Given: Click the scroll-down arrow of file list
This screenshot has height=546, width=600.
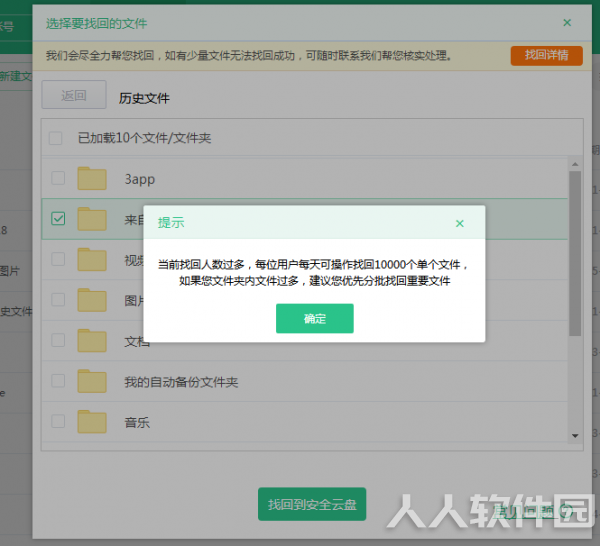Looking at the screenshot, I should click(x=575, y=436).
